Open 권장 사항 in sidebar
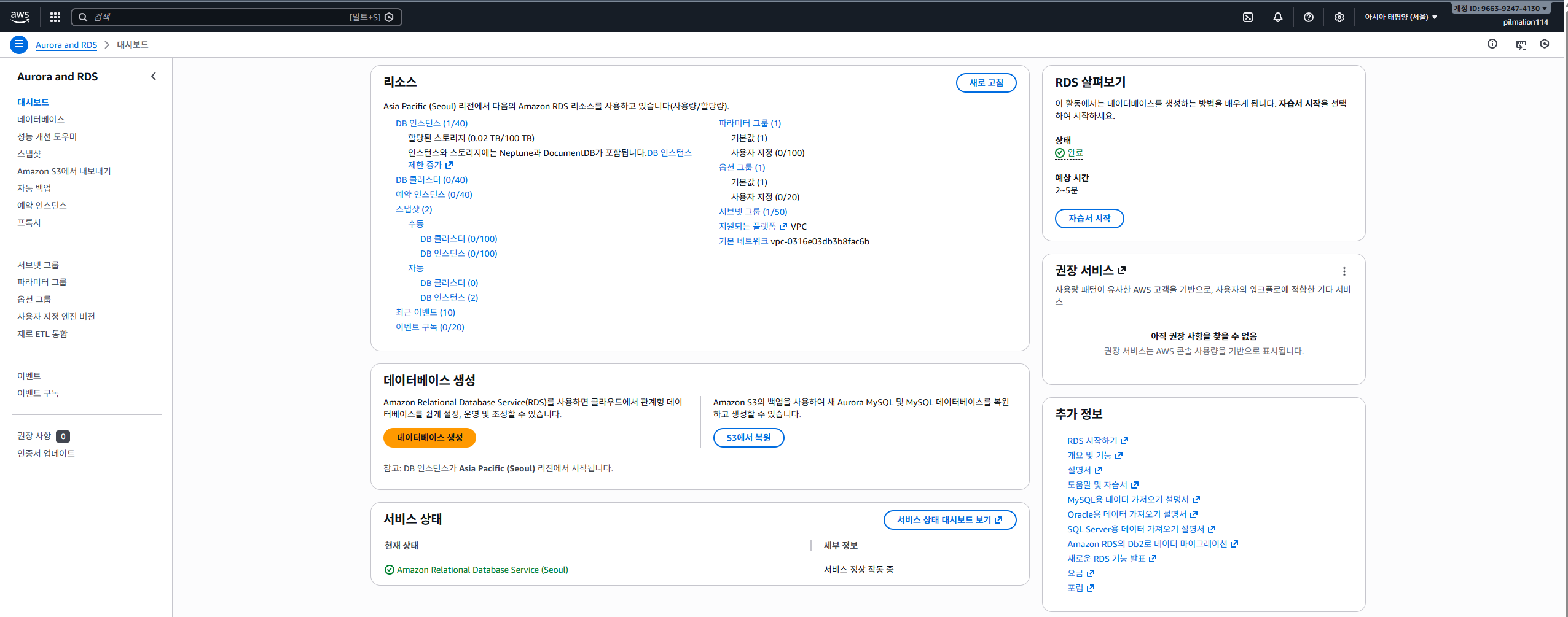Viewport: 1568px width, 617px height. (x=34, y=436)
